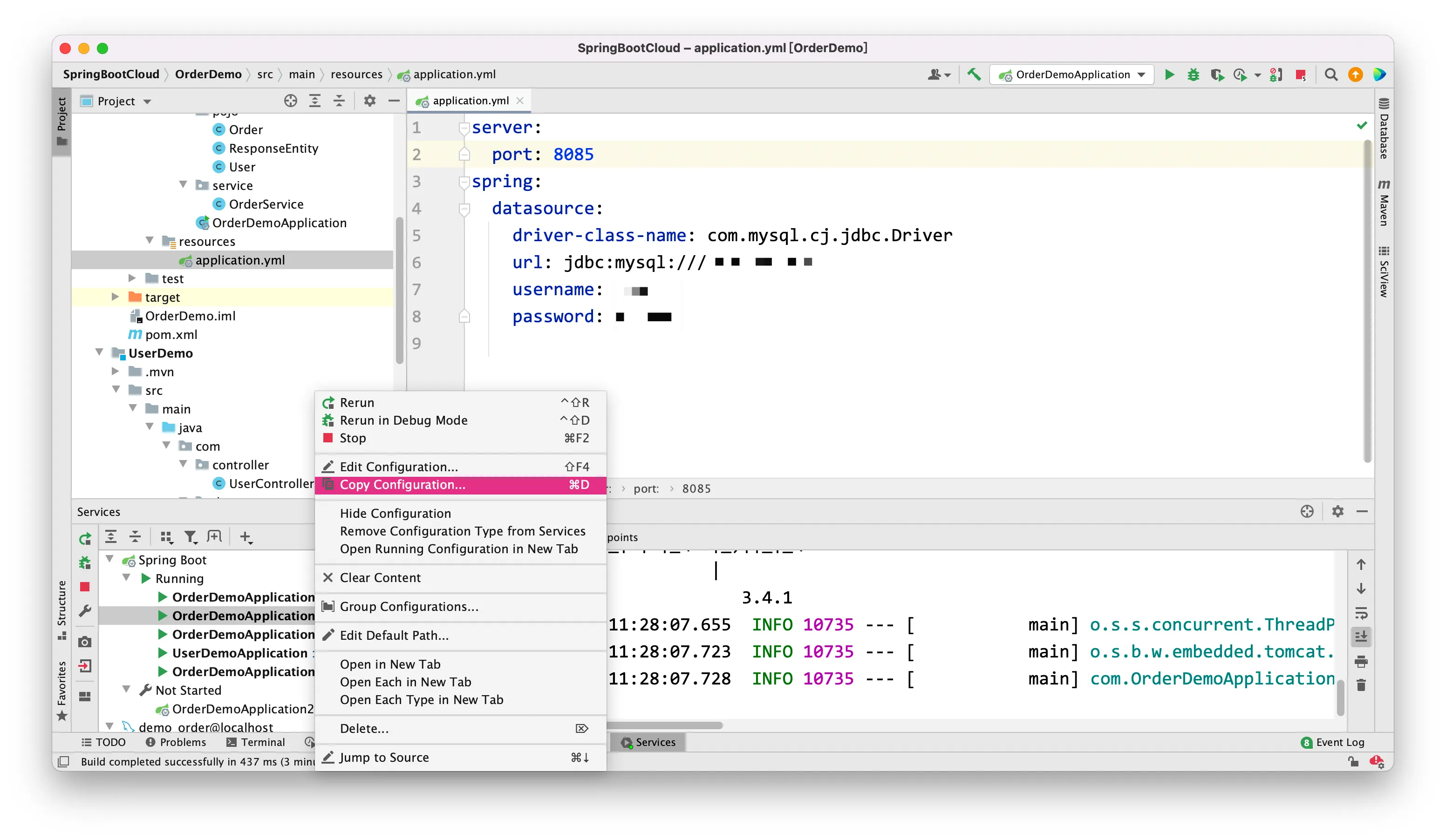Screen dimensions: 1446x840
Task: Click Select Opened File crosshair in Project panel
Action: [290, 101]
